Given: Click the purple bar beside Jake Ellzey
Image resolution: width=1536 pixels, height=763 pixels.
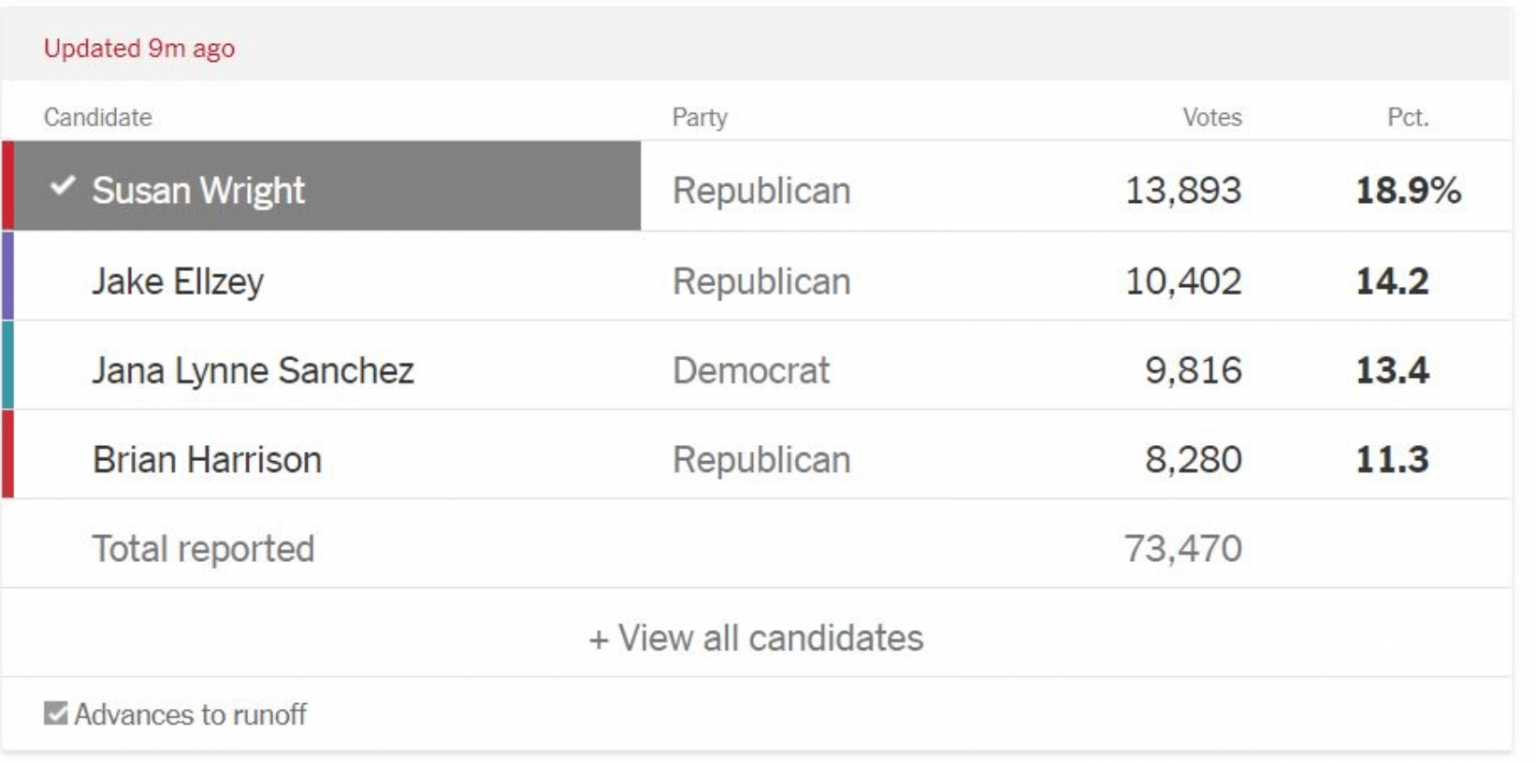Looking at the screenshot, I should 8,276.
